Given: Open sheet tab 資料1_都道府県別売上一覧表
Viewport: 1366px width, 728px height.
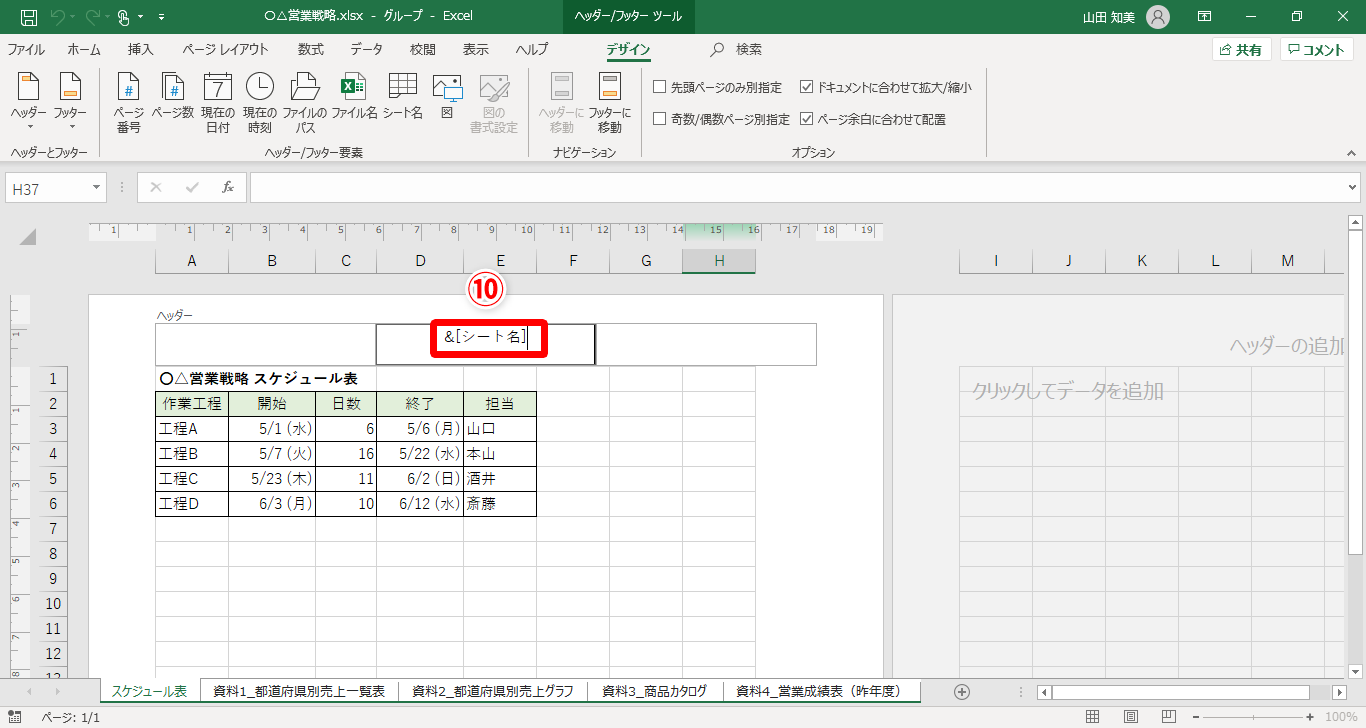Looking at the screenshot, I should [x=299, y=691].
